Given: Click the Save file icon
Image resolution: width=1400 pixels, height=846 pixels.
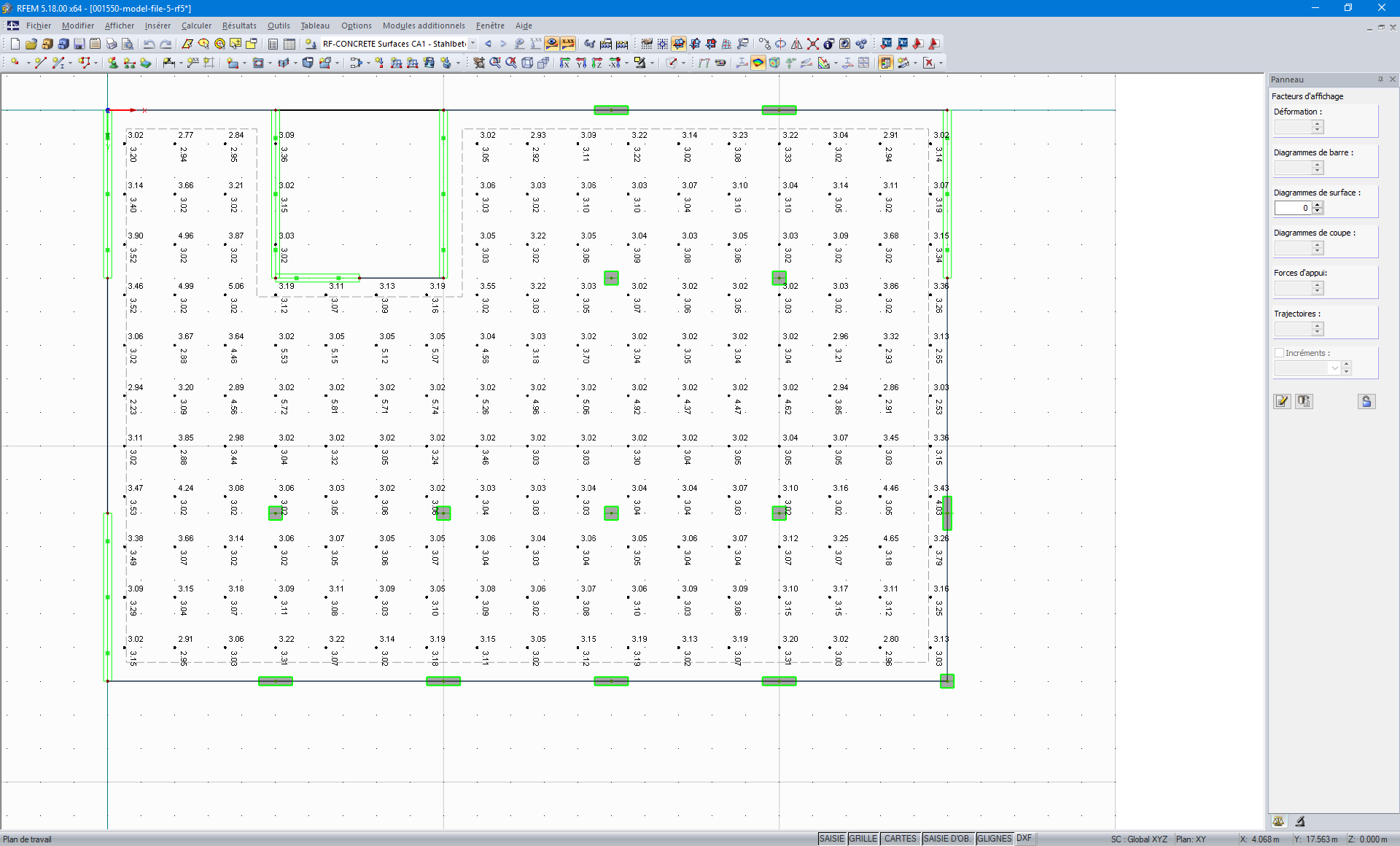Looking at the screenshot, I should click(x=79, y=44).
